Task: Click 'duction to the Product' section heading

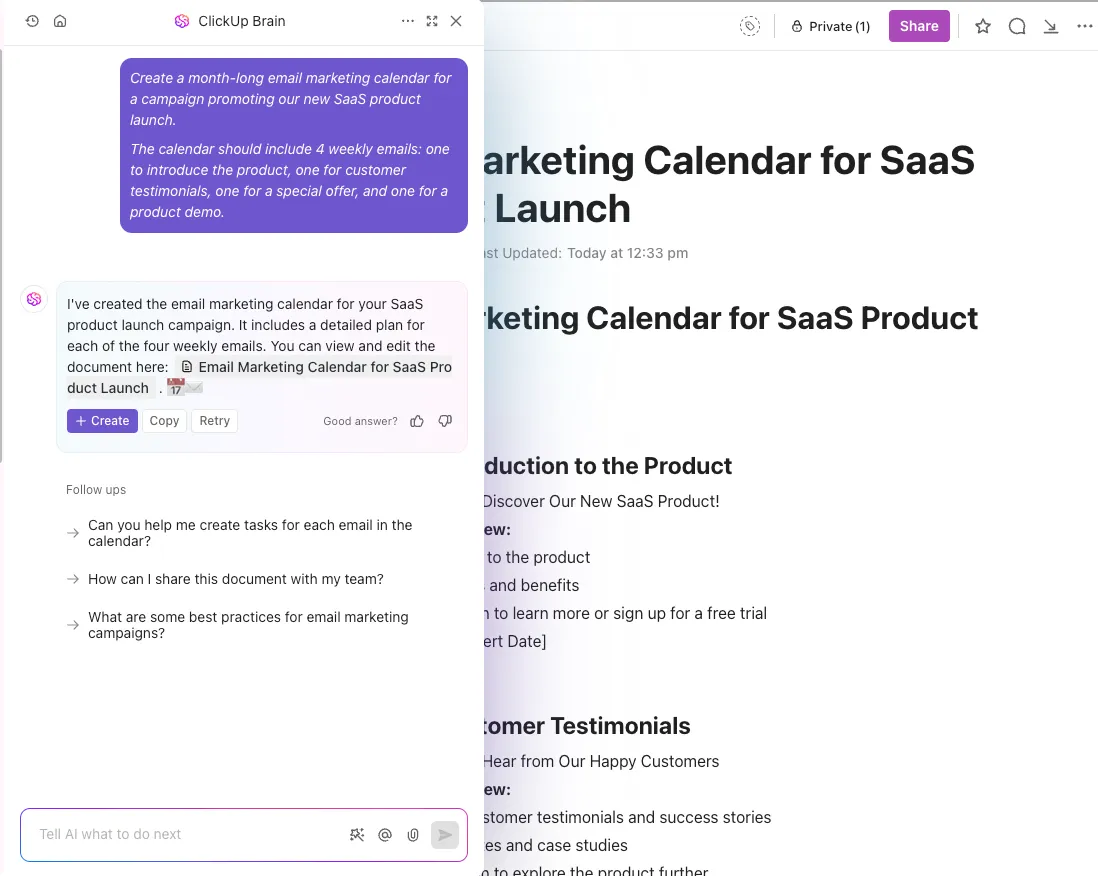Action: [x=608, y=466]
